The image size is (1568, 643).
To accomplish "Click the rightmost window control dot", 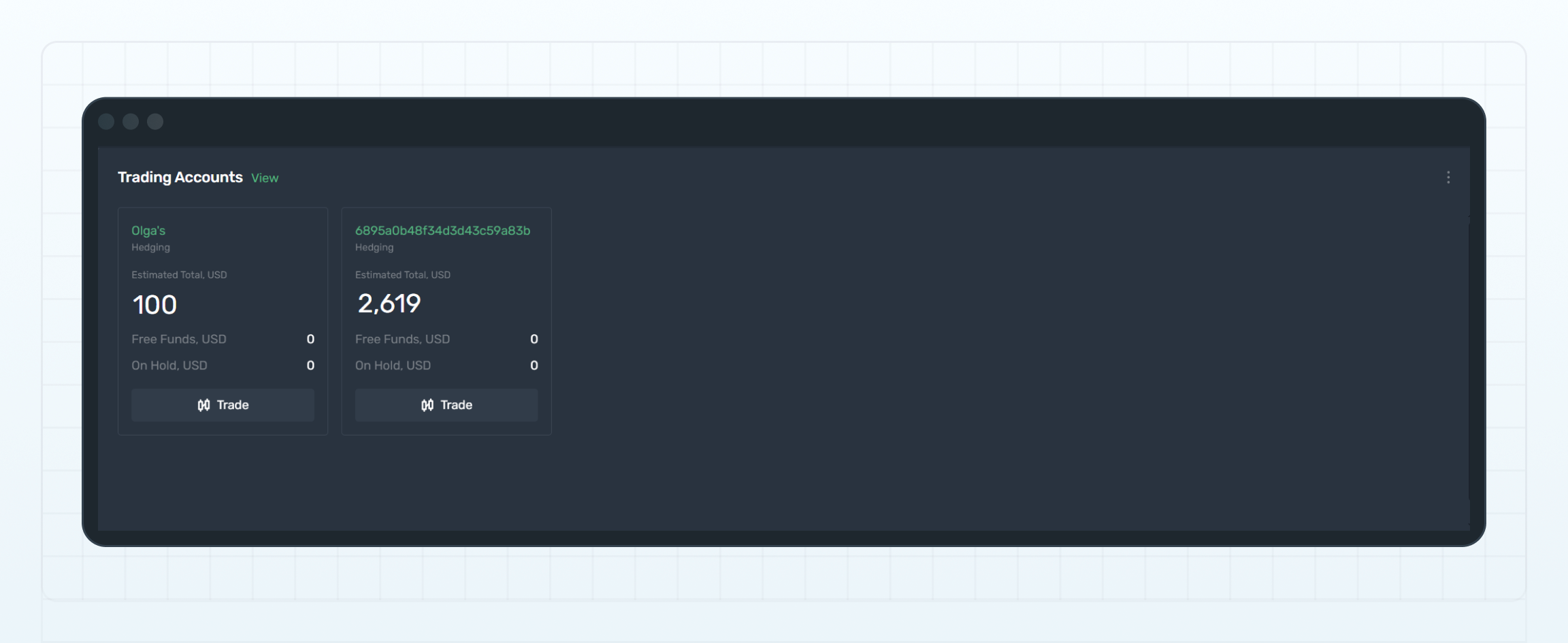I will (155, 122).
